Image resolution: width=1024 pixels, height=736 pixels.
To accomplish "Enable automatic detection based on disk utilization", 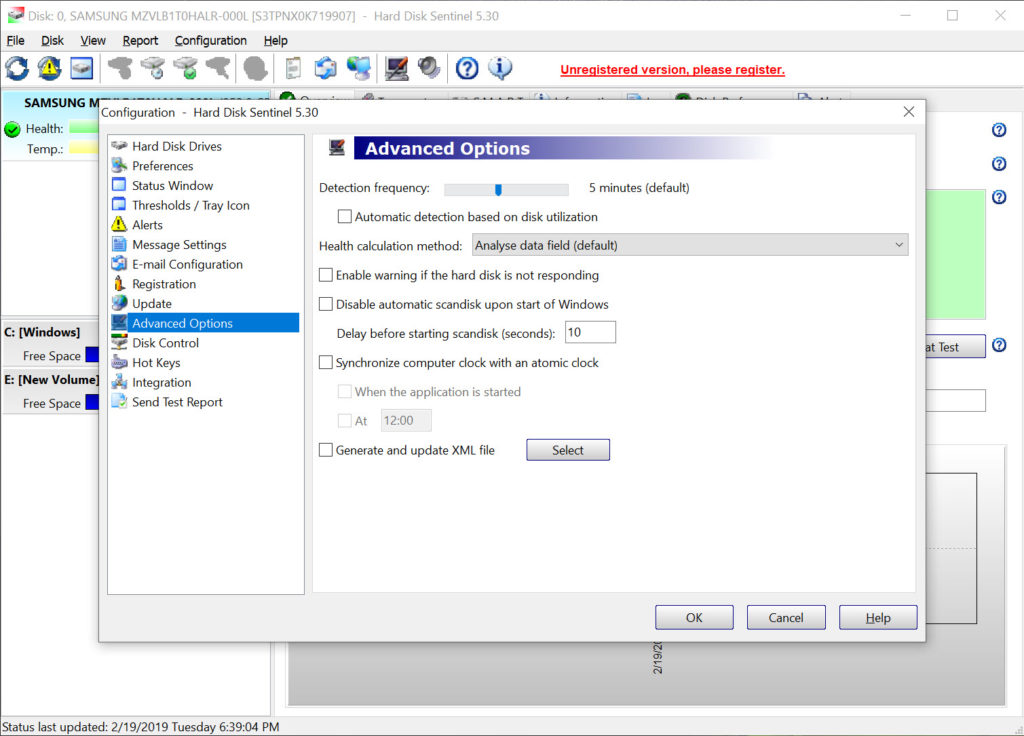I will 345,216.
